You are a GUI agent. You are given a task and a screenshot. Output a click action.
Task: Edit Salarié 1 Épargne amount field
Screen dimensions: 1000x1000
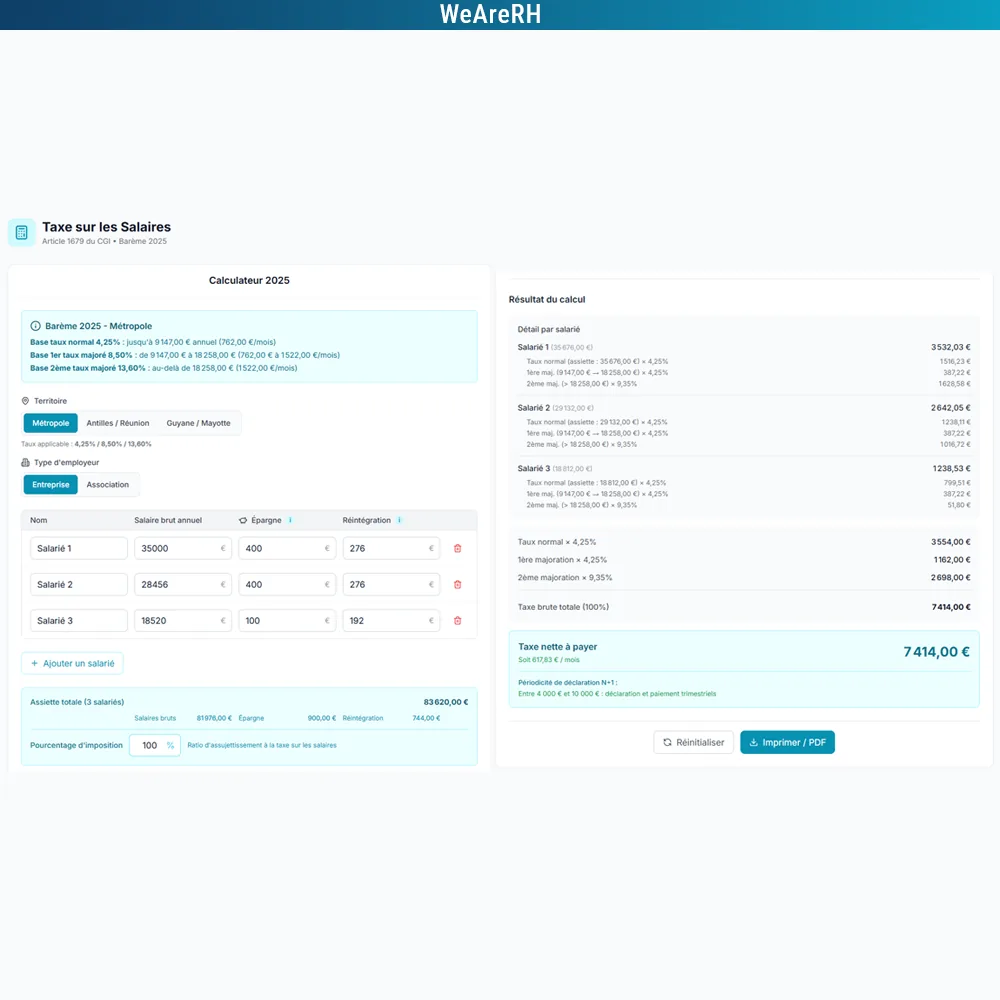point(287,548)
